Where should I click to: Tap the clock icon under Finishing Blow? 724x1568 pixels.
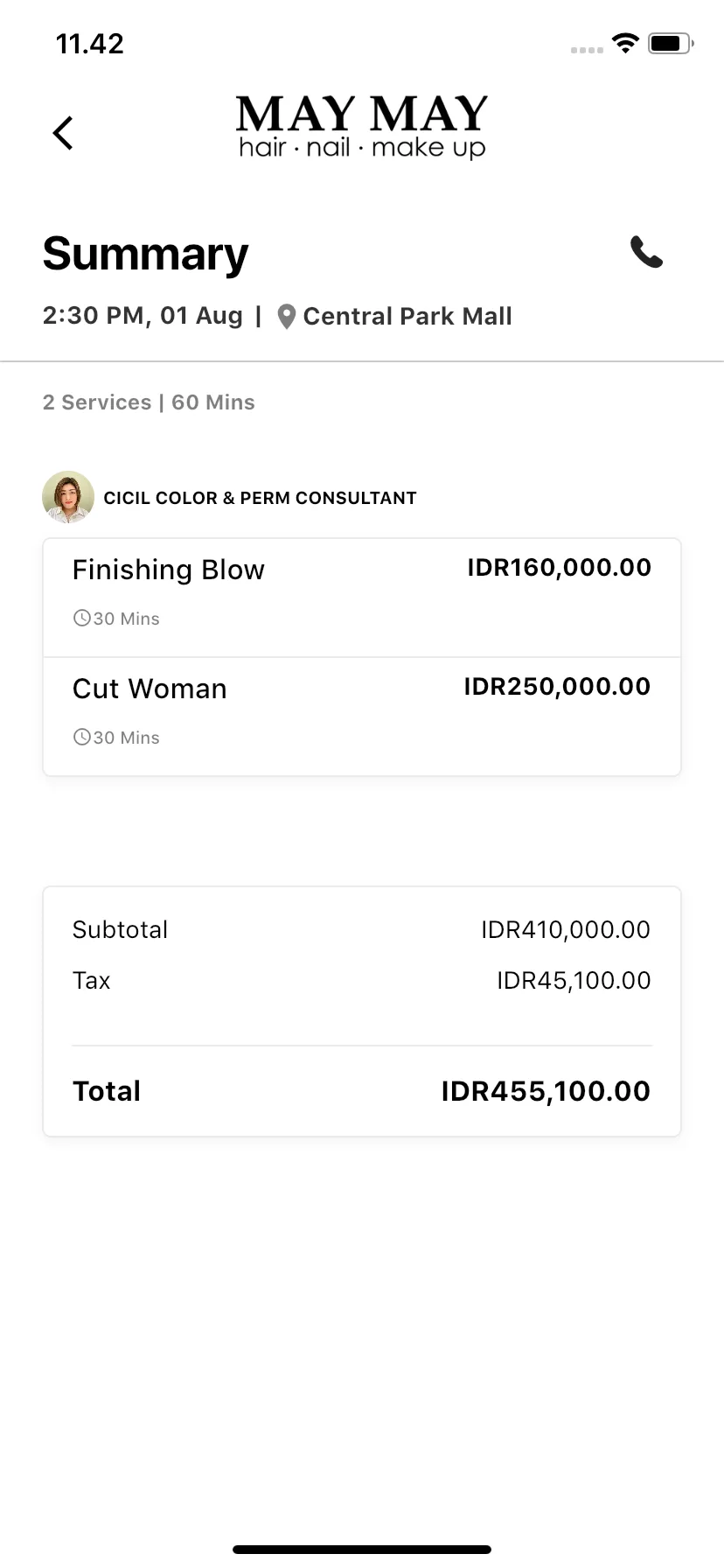pos(81,618)
